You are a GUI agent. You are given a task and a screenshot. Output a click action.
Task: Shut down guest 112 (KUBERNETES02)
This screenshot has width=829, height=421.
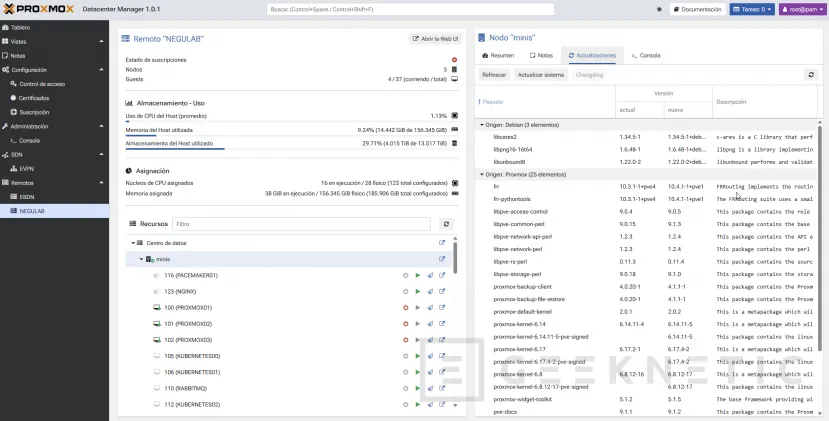pyautogui.click(x=406, y=405)
